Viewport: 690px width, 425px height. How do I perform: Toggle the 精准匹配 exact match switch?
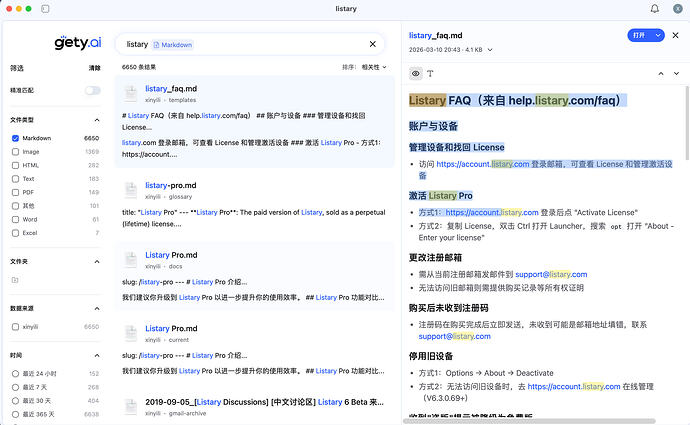[x=92, y=90]
